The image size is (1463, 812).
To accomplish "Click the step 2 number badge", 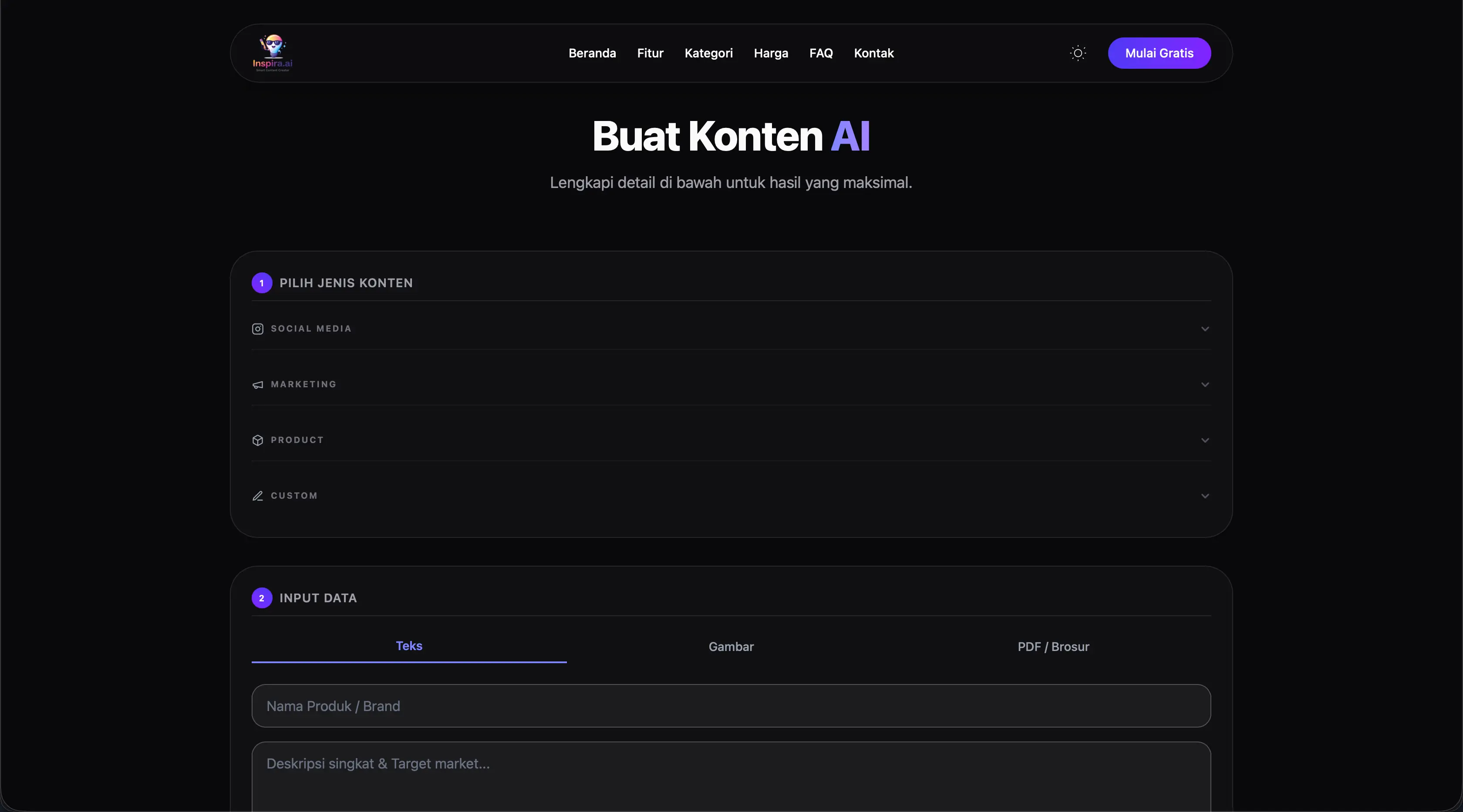I will click(261, 598).
